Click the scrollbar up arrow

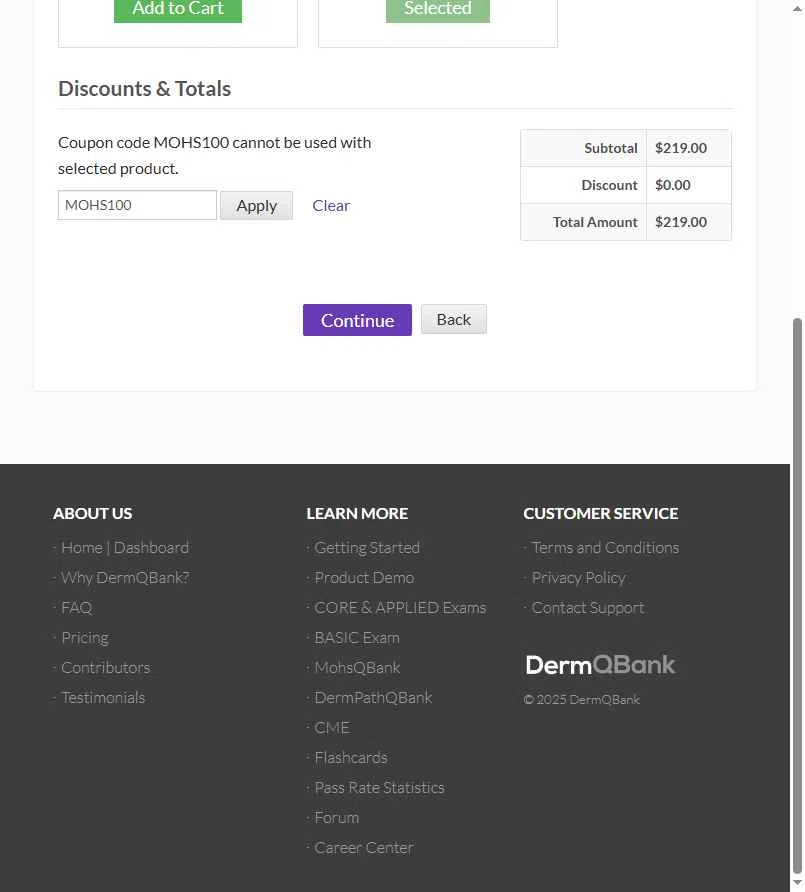click(797, 9)
